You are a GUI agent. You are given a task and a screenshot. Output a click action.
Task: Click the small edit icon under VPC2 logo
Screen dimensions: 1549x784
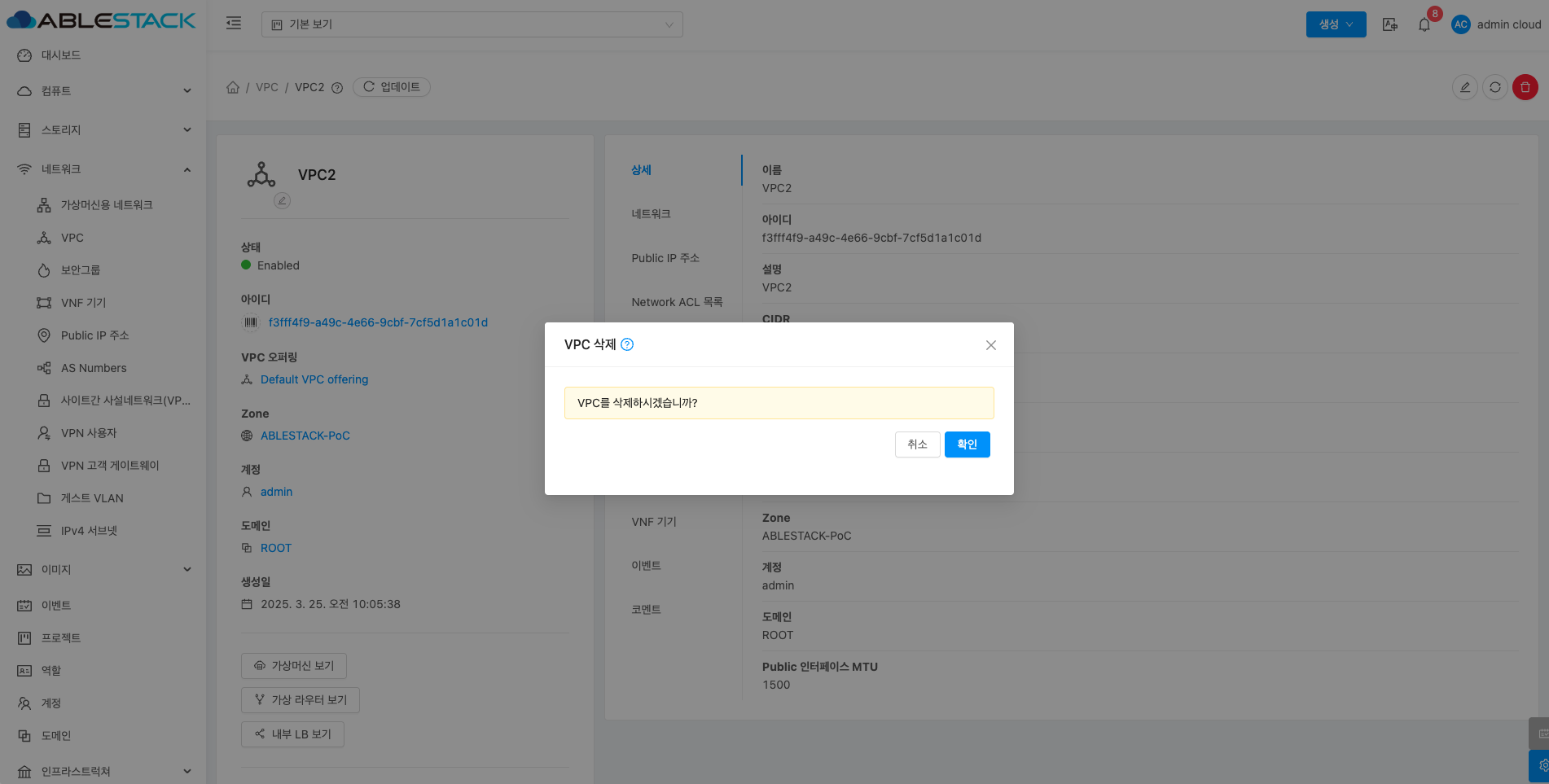(x=282, y=200)
